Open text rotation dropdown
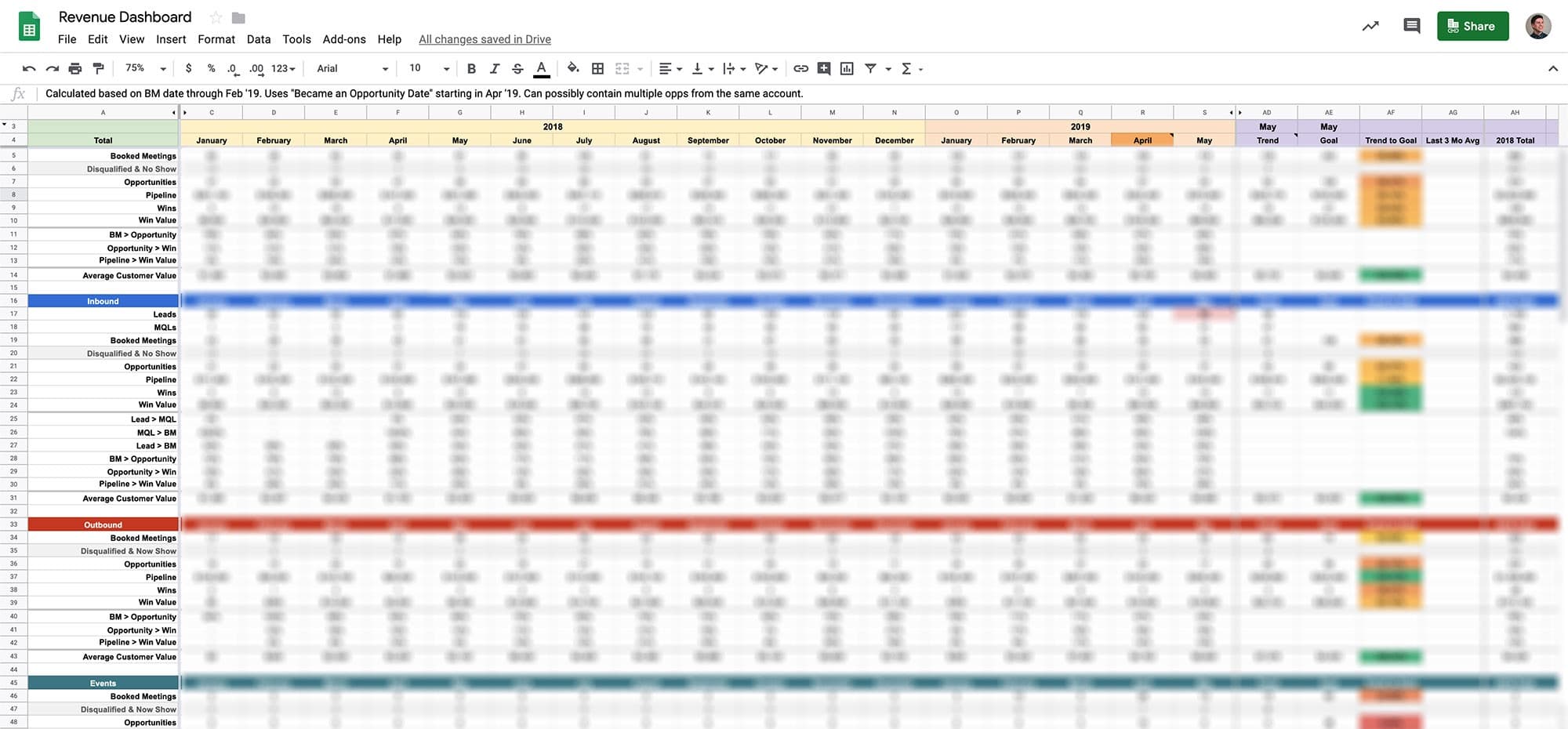 pyautogui.click(x=766, y=69)
